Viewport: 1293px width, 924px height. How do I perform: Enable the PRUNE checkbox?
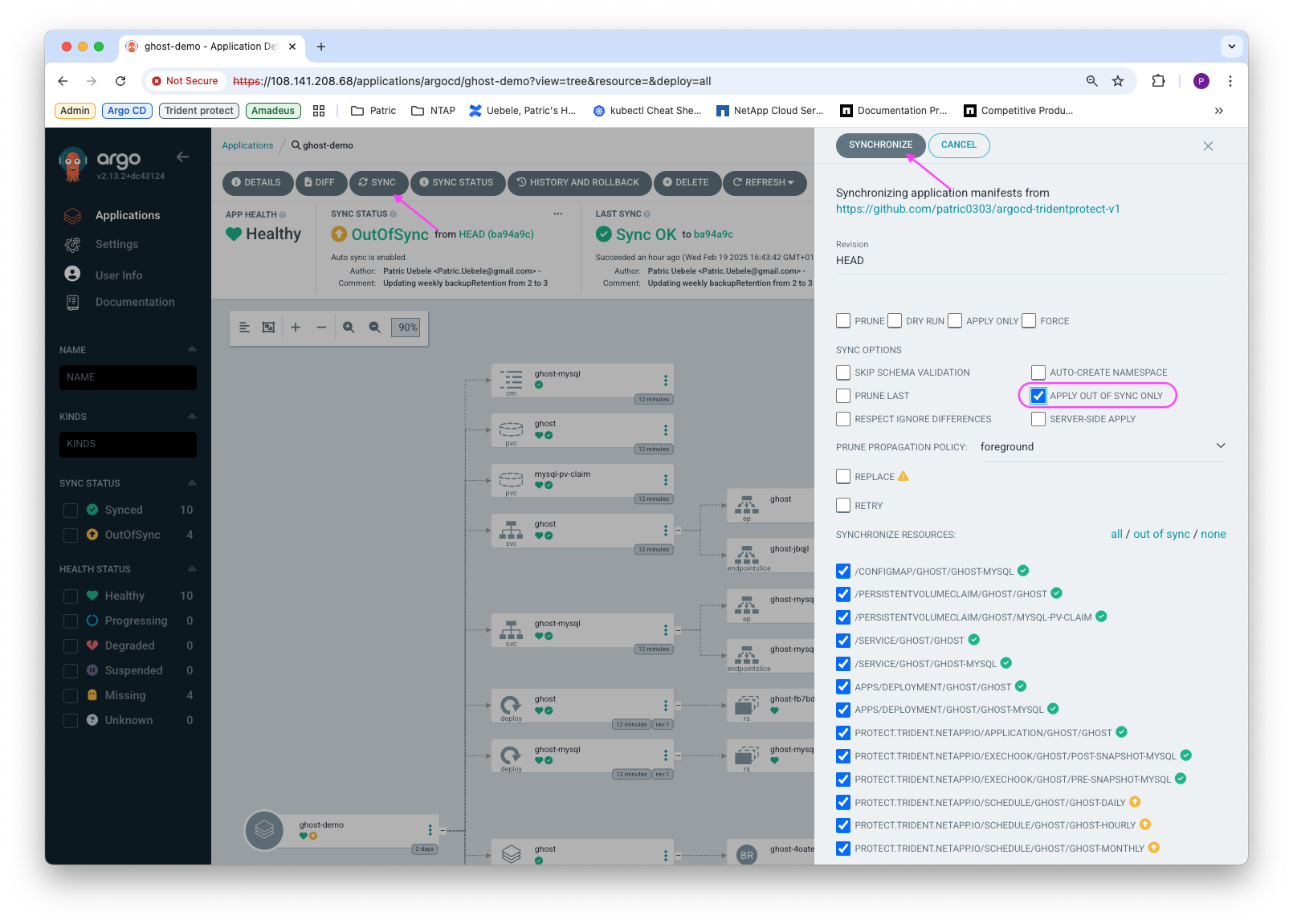pyautogui.click(x=843, y=320)
